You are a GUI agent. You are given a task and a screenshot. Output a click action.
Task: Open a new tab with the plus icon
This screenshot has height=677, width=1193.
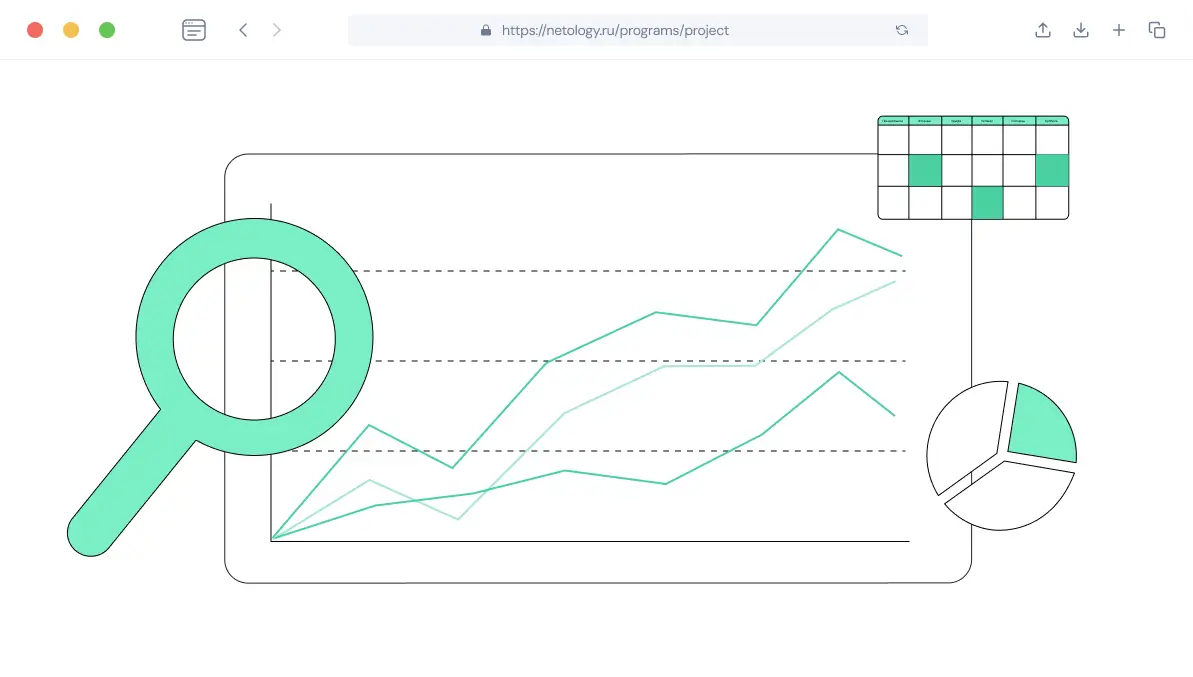tap(1119, 30)
